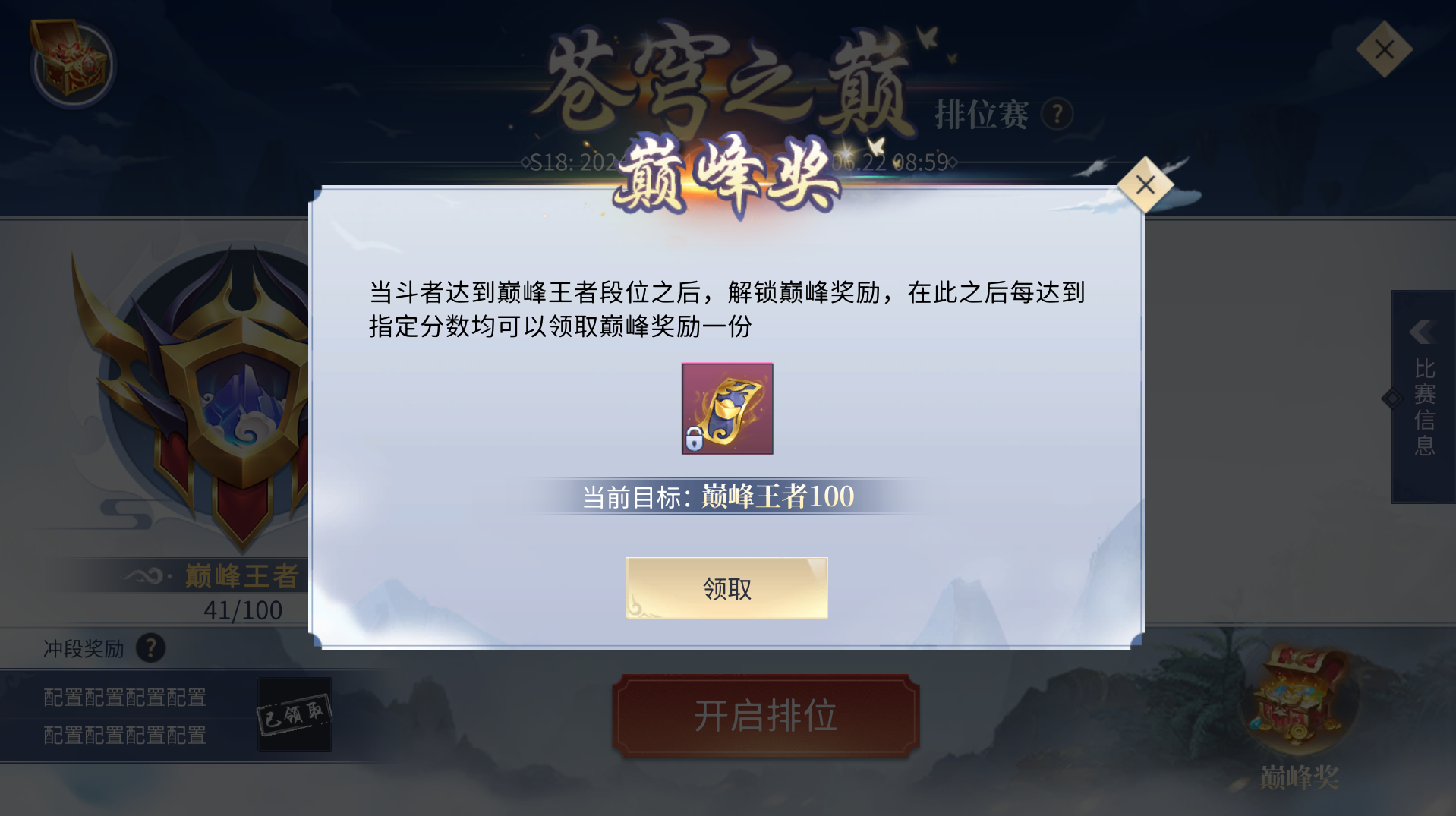The image size is (1456, 816).
Task: Open the 排位赛 help question mark
Action: pyautogui.click(x=1057, y=114)
